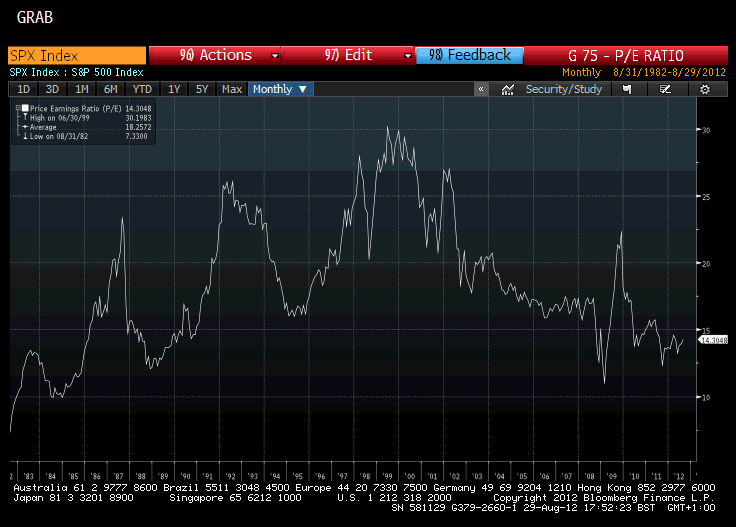Screen dimensions: 736x527
Task: Click the date range 8/31/1982-8/29/2012
Action: coord(669,72)
